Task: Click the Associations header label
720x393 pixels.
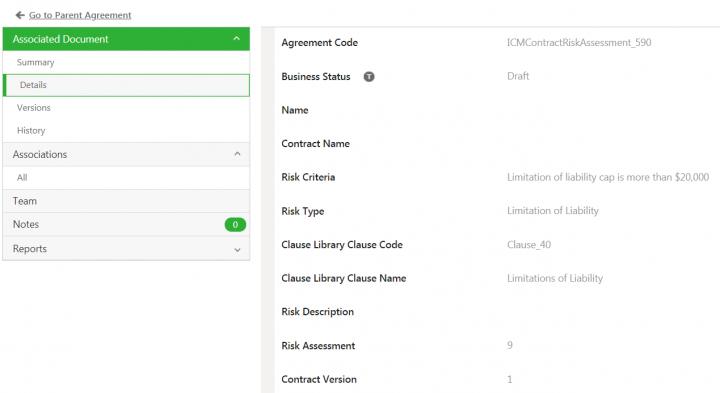Action: click(40, 154)
